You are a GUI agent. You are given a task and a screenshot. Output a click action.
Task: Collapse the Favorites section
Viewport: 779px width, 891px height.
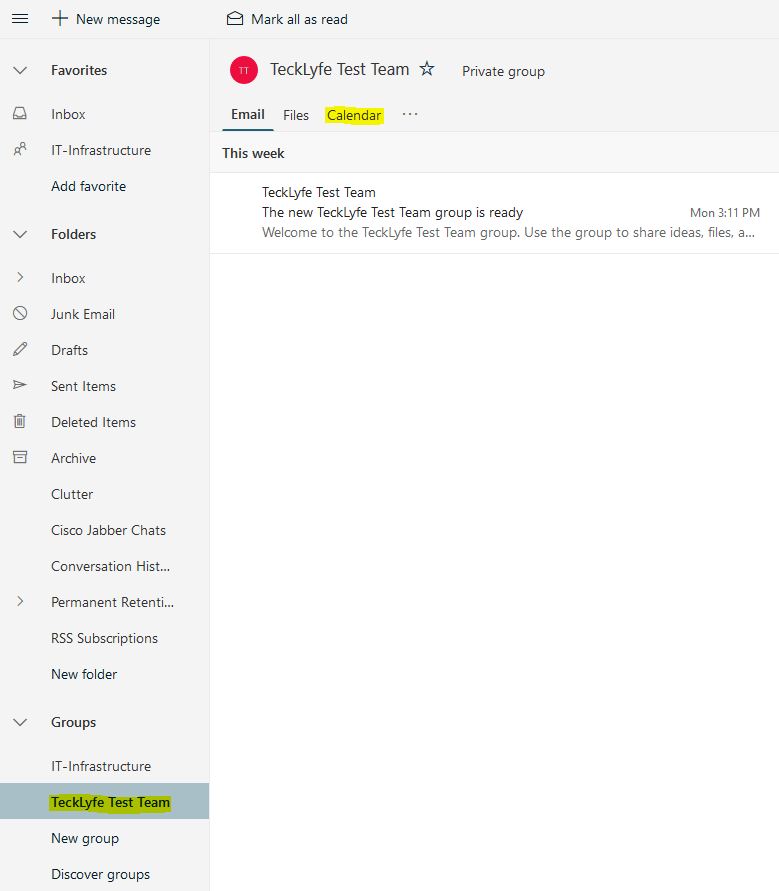click(x=20, y=70)
